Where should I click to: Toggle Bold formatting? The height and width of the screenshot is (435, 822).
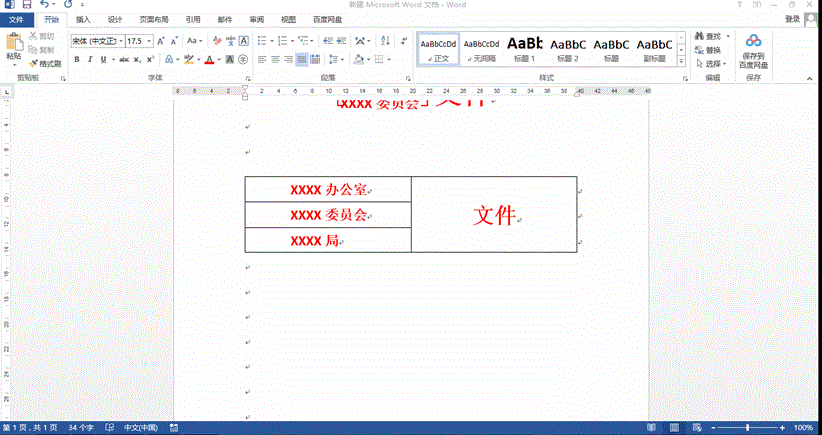tap(76, 60)
